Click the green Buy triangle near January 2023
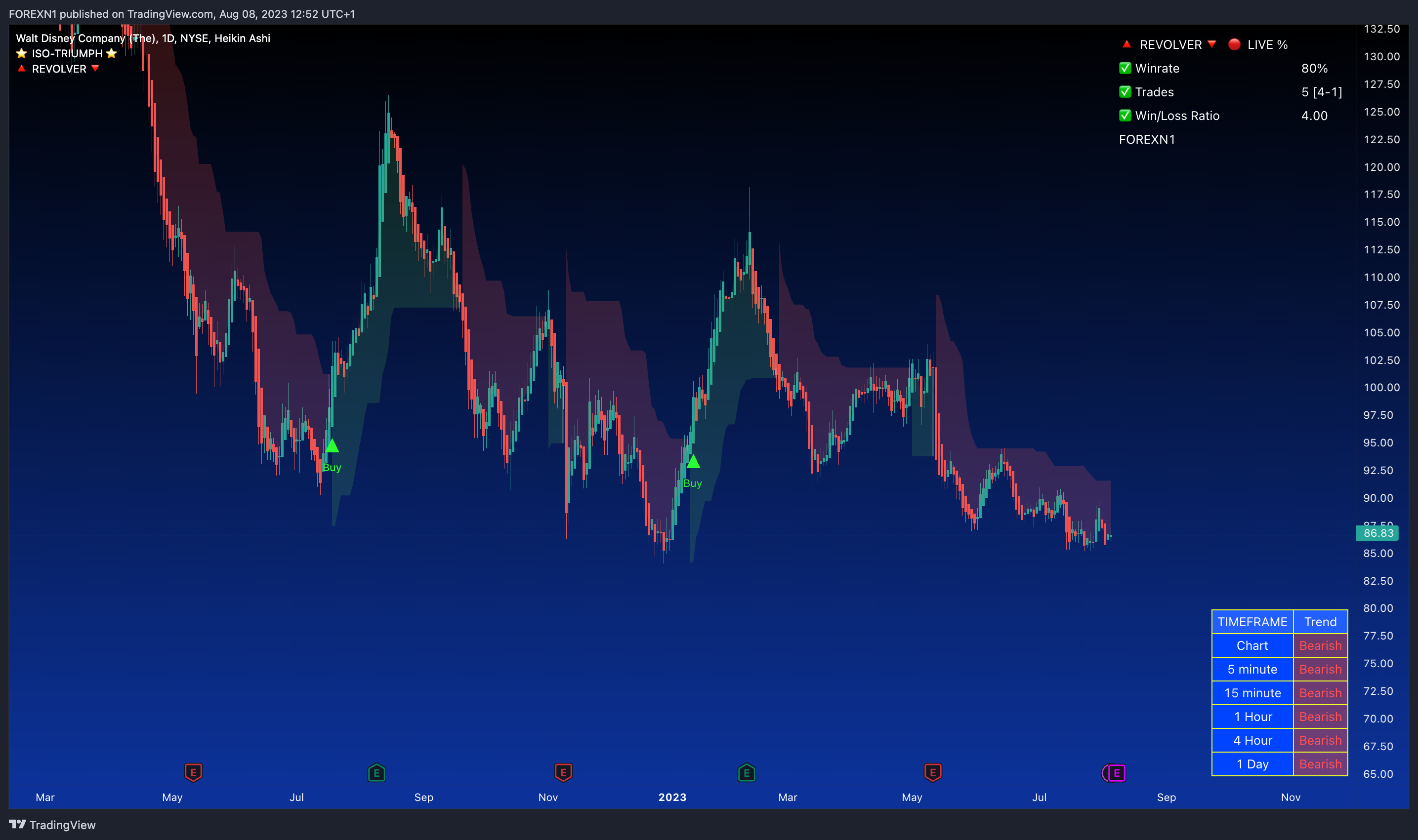 [693, 461]
